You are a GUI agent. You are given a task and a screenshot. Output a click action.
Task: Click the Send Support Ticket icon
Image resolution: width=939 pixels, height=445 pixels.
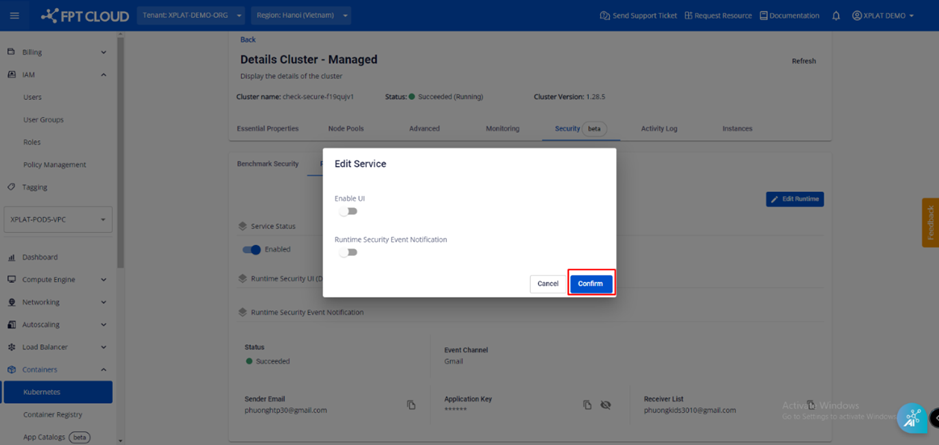(x=605, y=16)
